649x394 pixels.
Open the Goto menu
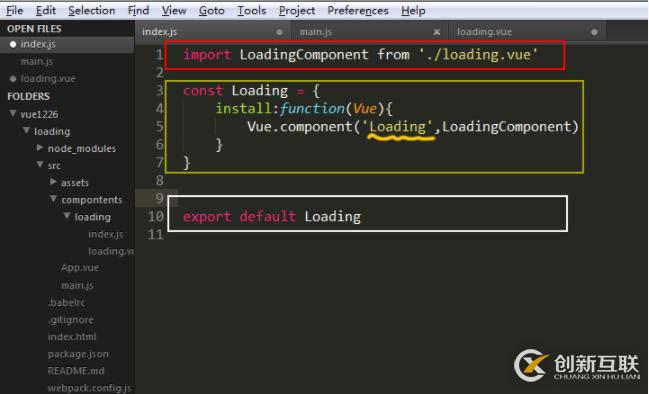212,10
